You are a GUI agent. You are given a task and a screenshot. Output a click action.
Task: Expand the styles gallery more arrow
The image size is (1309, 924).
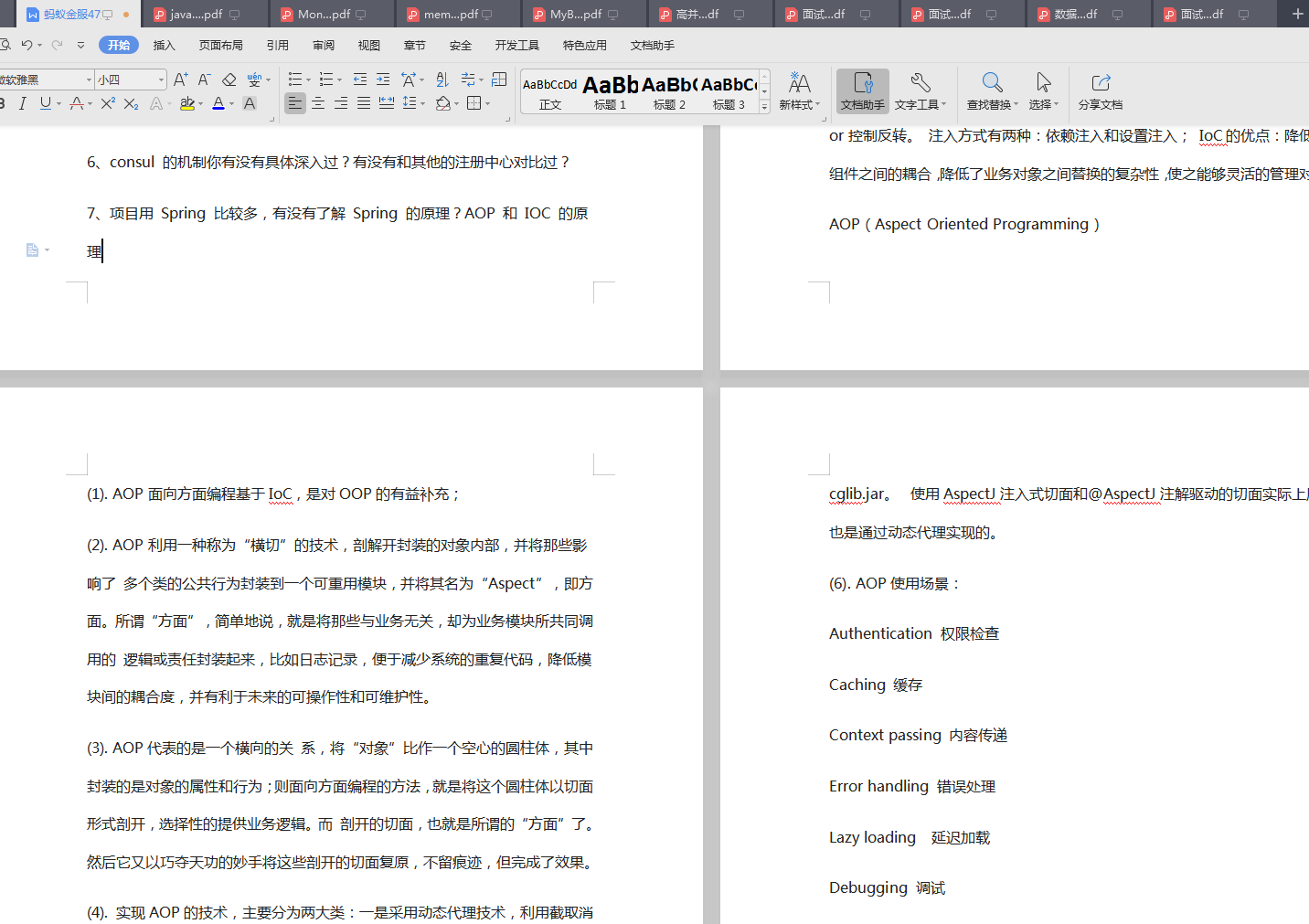pyautogui.click(x=765, y=107)
